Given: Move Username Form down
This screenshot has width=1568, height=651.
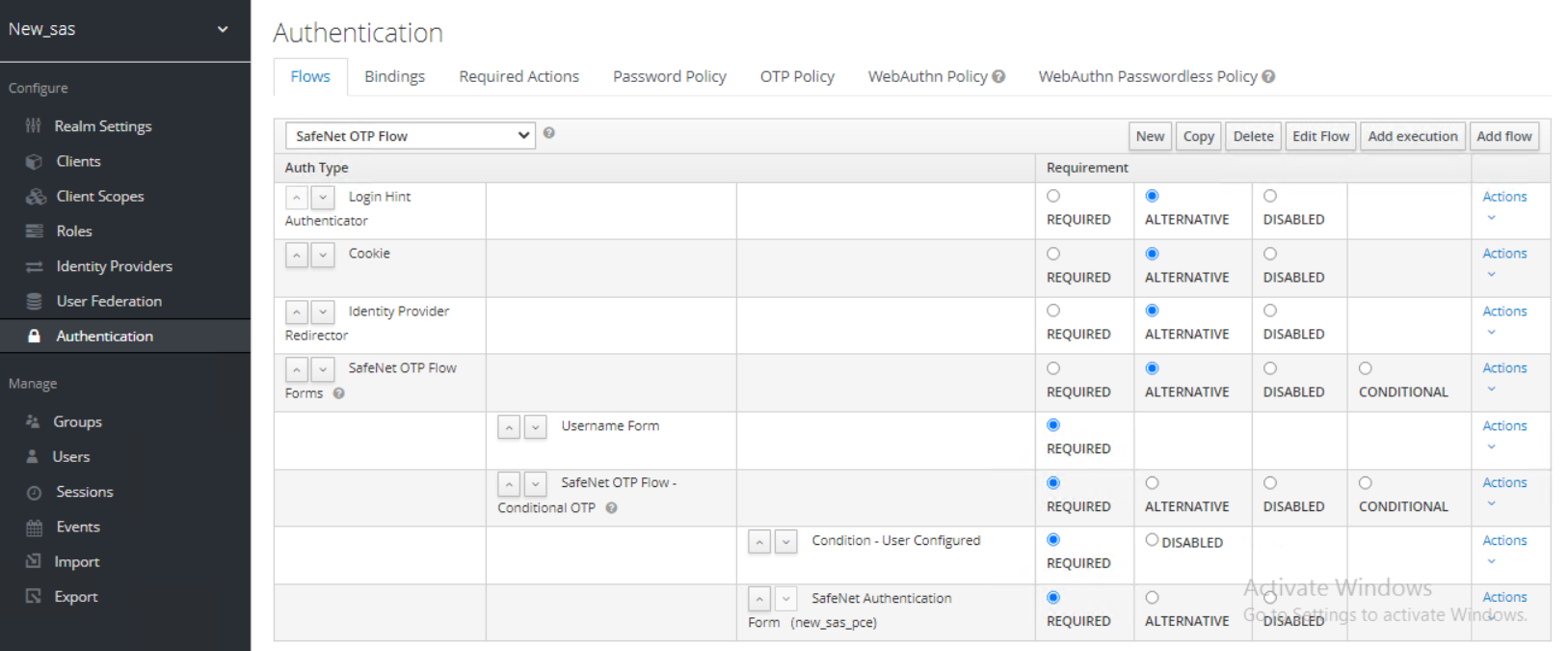Looking at the screenshot, I should coord(535,427).
